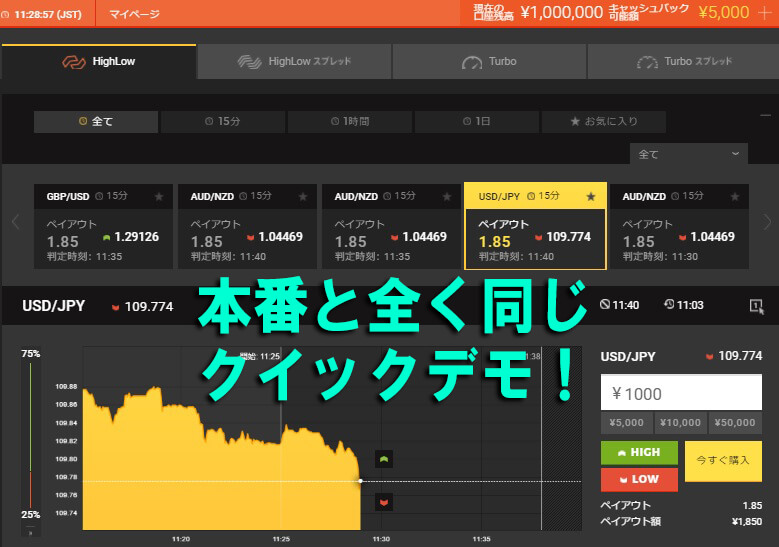Filter options by 1日

click(x=476, y=121)
